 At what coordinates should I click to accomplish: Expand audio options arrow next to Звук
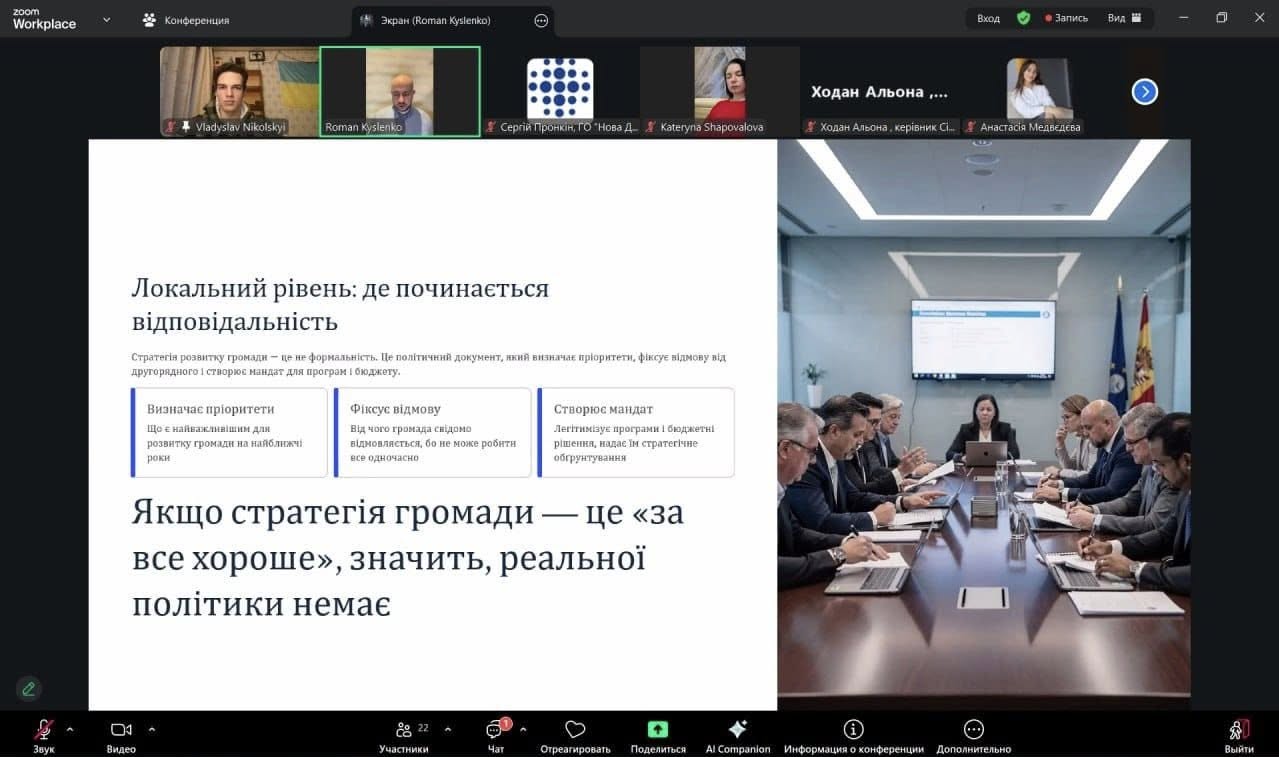pyautogui.click(x=70, y=729)
